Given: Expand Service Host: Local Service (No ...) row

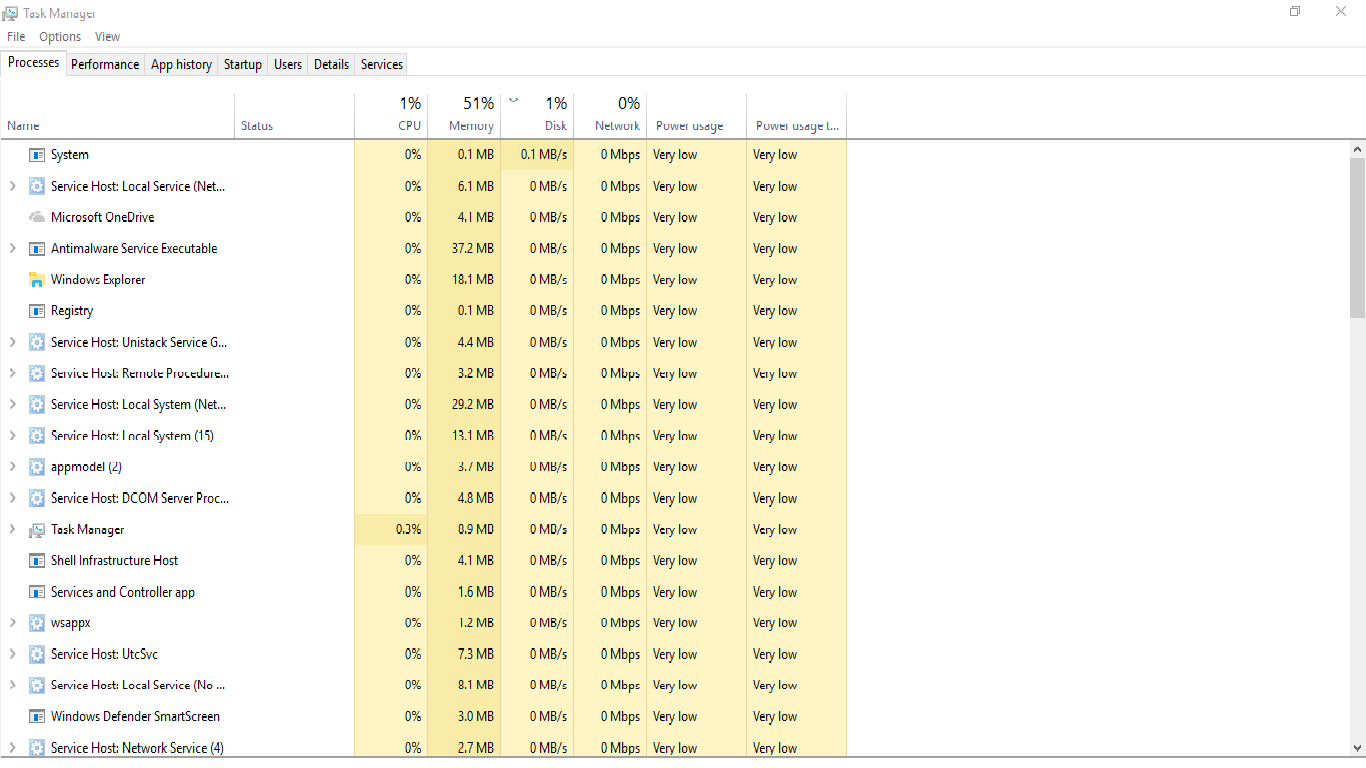Looking at the screenshot, I should pos(12,685).
